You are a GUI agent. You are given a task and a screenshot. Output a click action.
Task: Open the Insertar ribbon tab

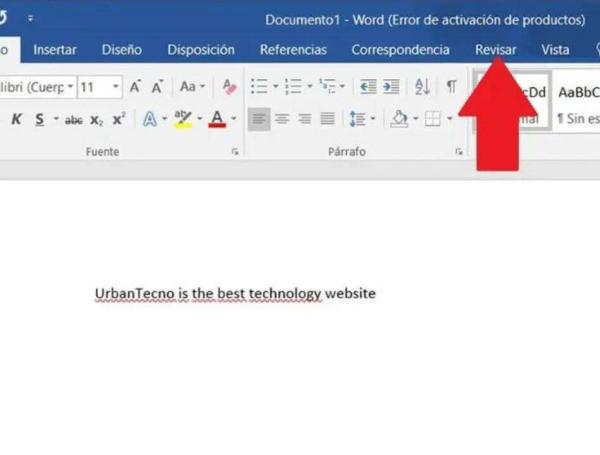click(x=55, y=50)
